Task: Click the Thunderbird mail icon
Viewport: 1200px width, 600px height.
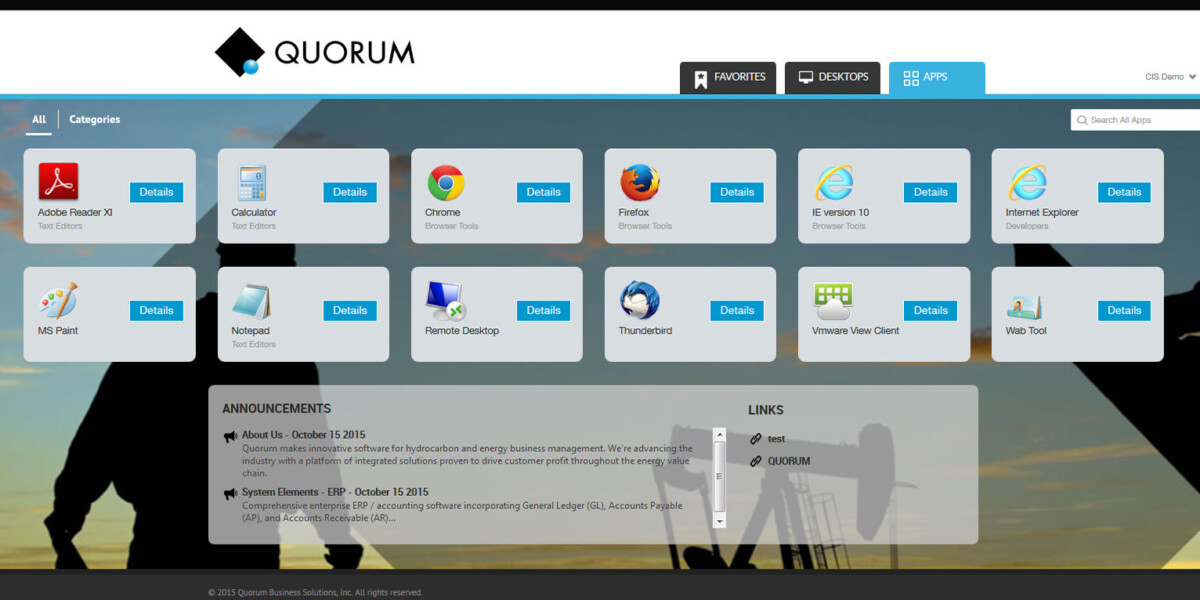Action: (x=639, y=301)
